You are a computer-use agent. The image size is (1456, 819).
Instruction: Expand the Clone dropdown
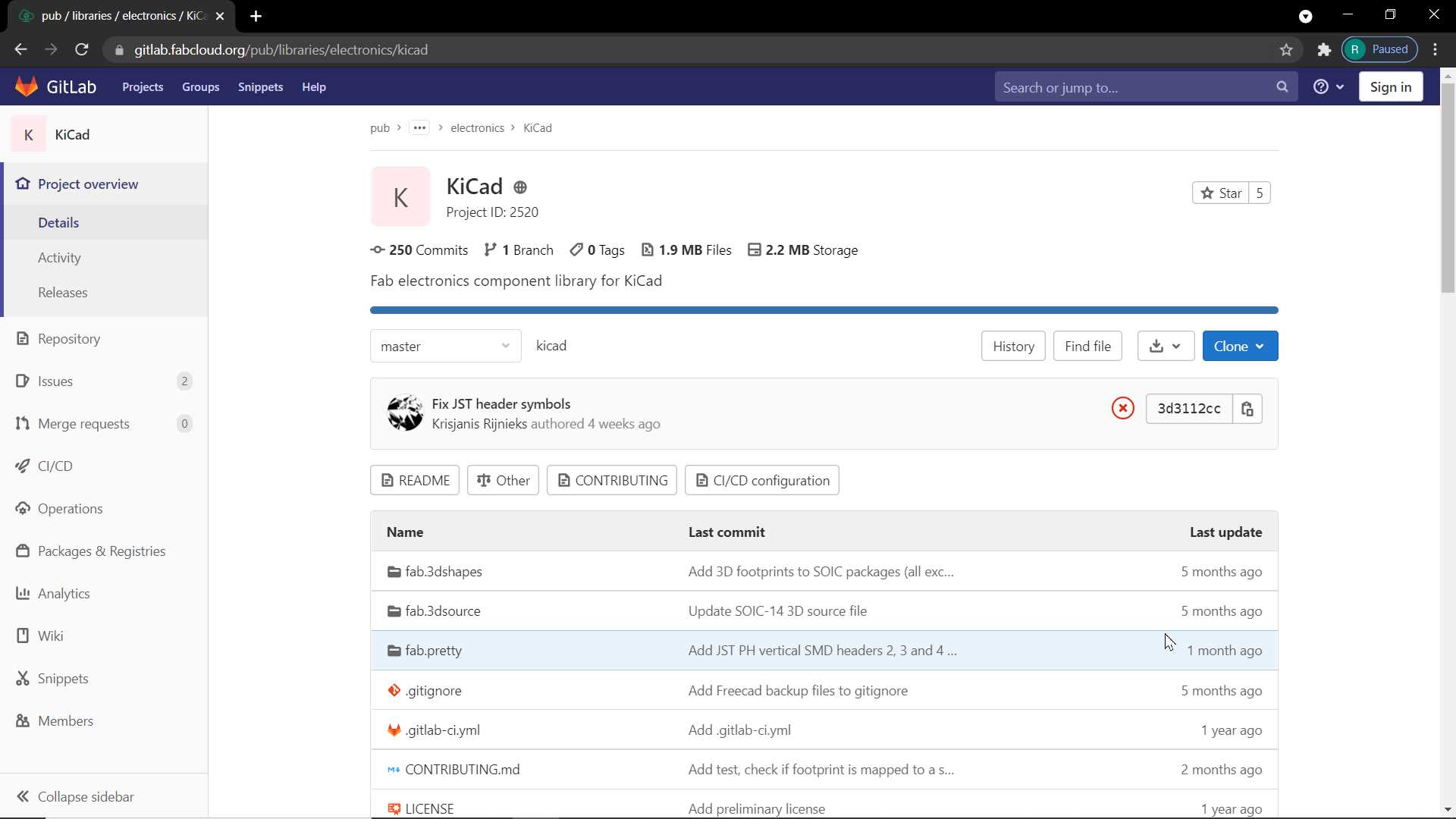(x=1240, y=346)
